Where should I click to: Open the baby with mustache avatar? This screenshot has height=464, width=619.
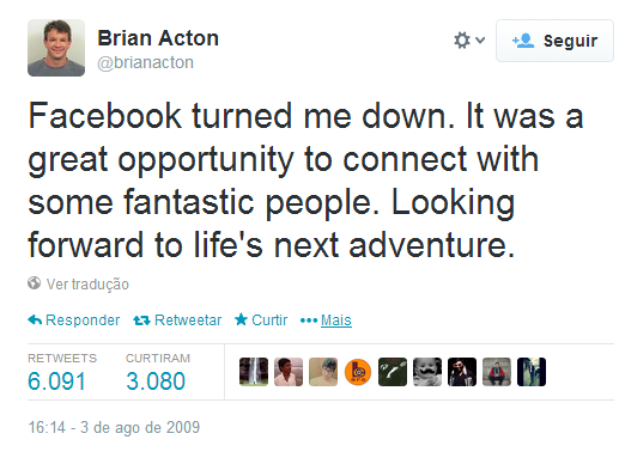point(427,372)
